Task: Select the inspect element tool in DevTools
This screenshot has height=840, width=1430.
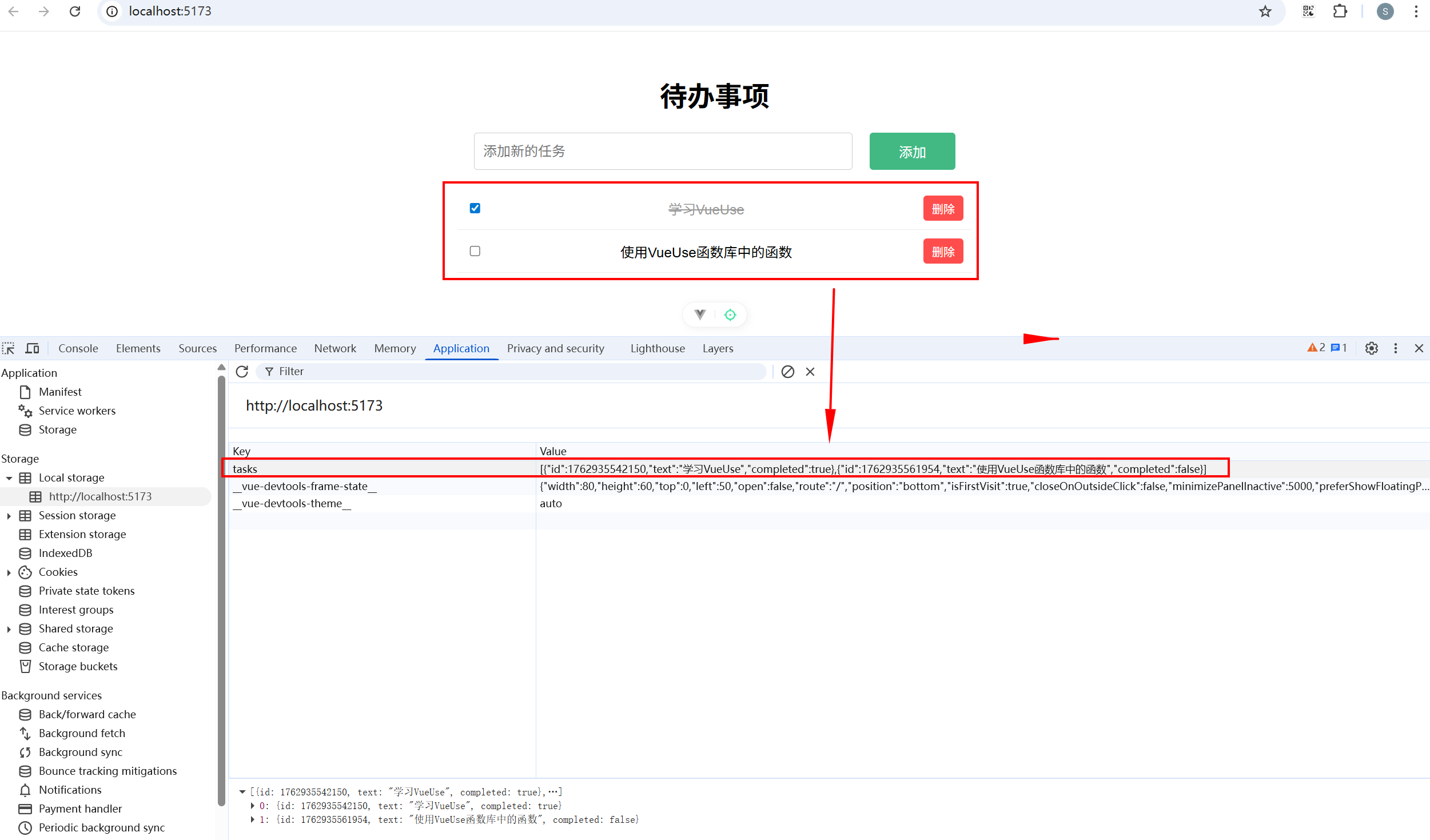Action: click(9, 348)
